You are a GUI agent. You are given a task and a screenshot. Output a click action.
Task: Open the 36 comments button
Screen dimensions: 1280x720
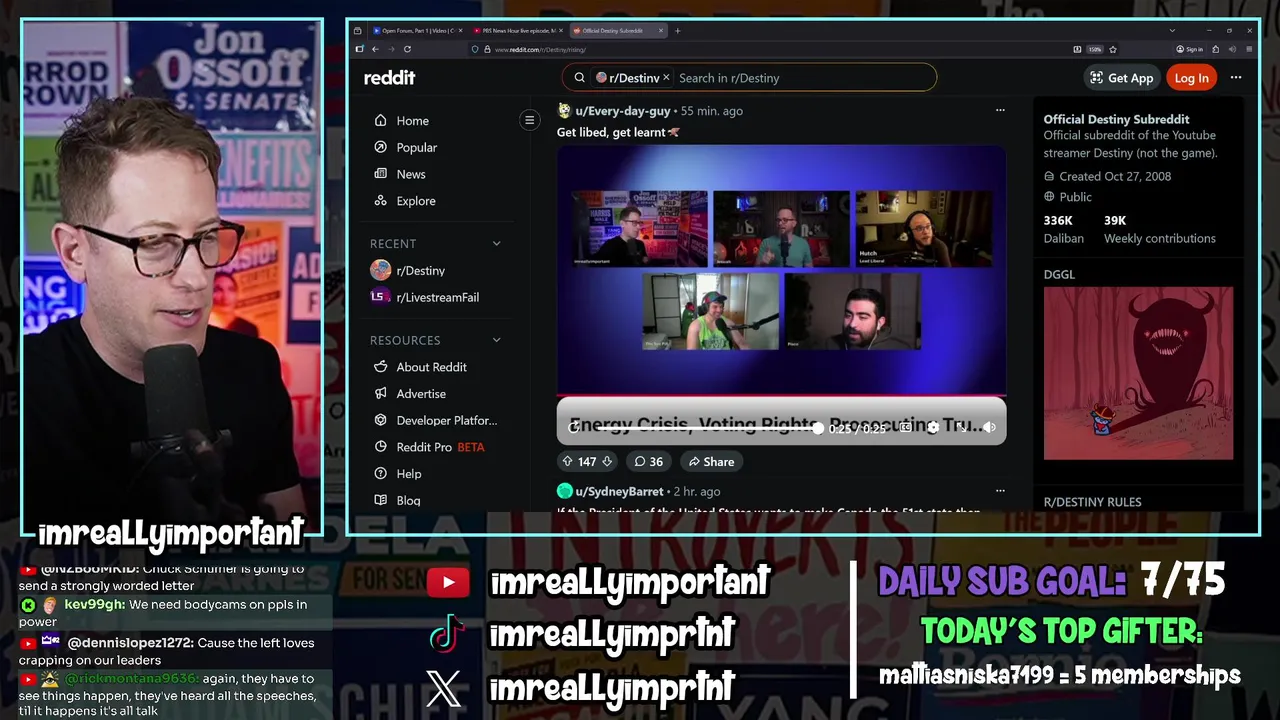(648, 462)
